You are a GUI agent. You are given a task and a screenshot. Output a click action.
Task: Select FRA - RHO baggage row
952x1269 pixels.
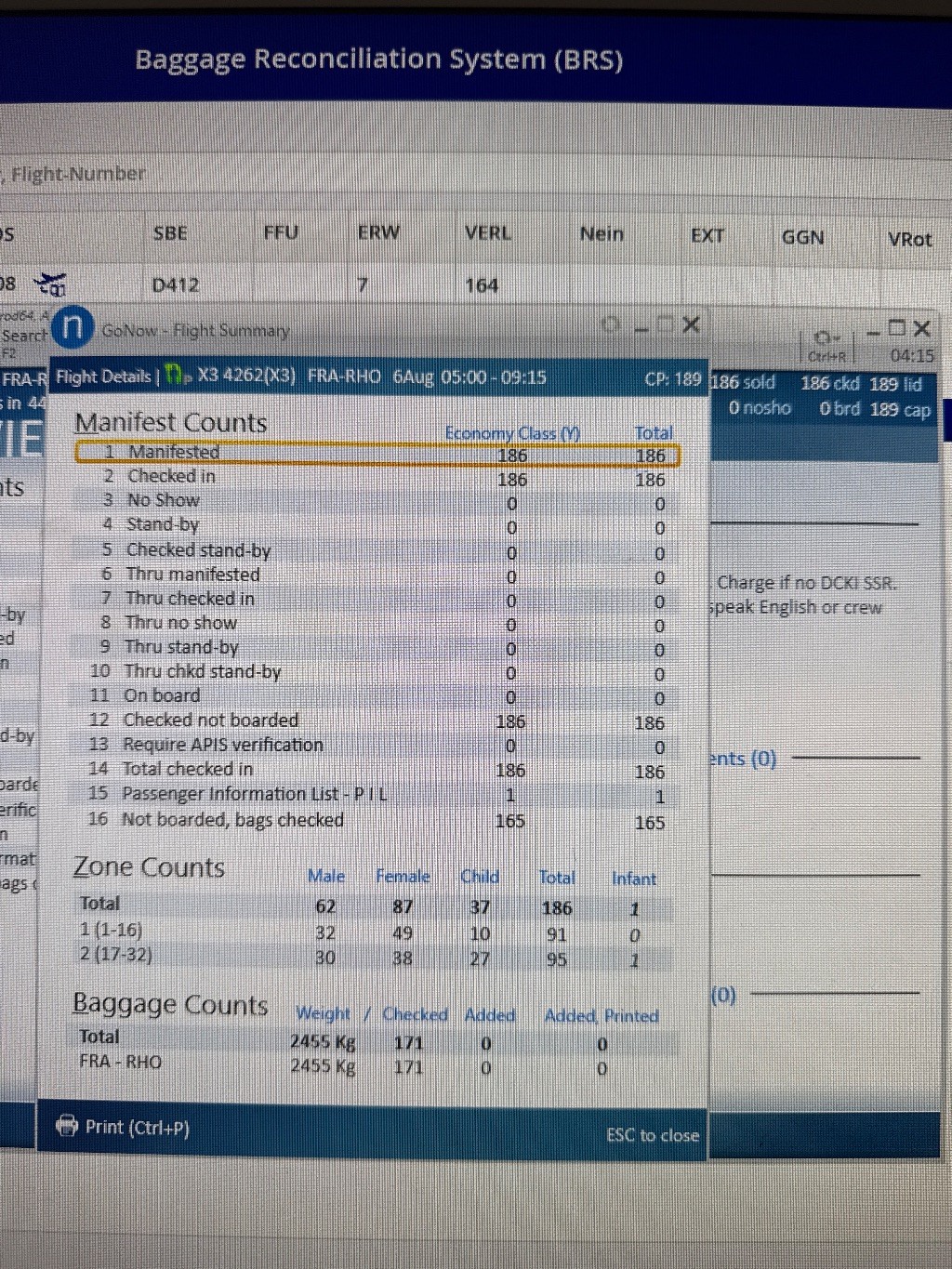pos(121,1062)
